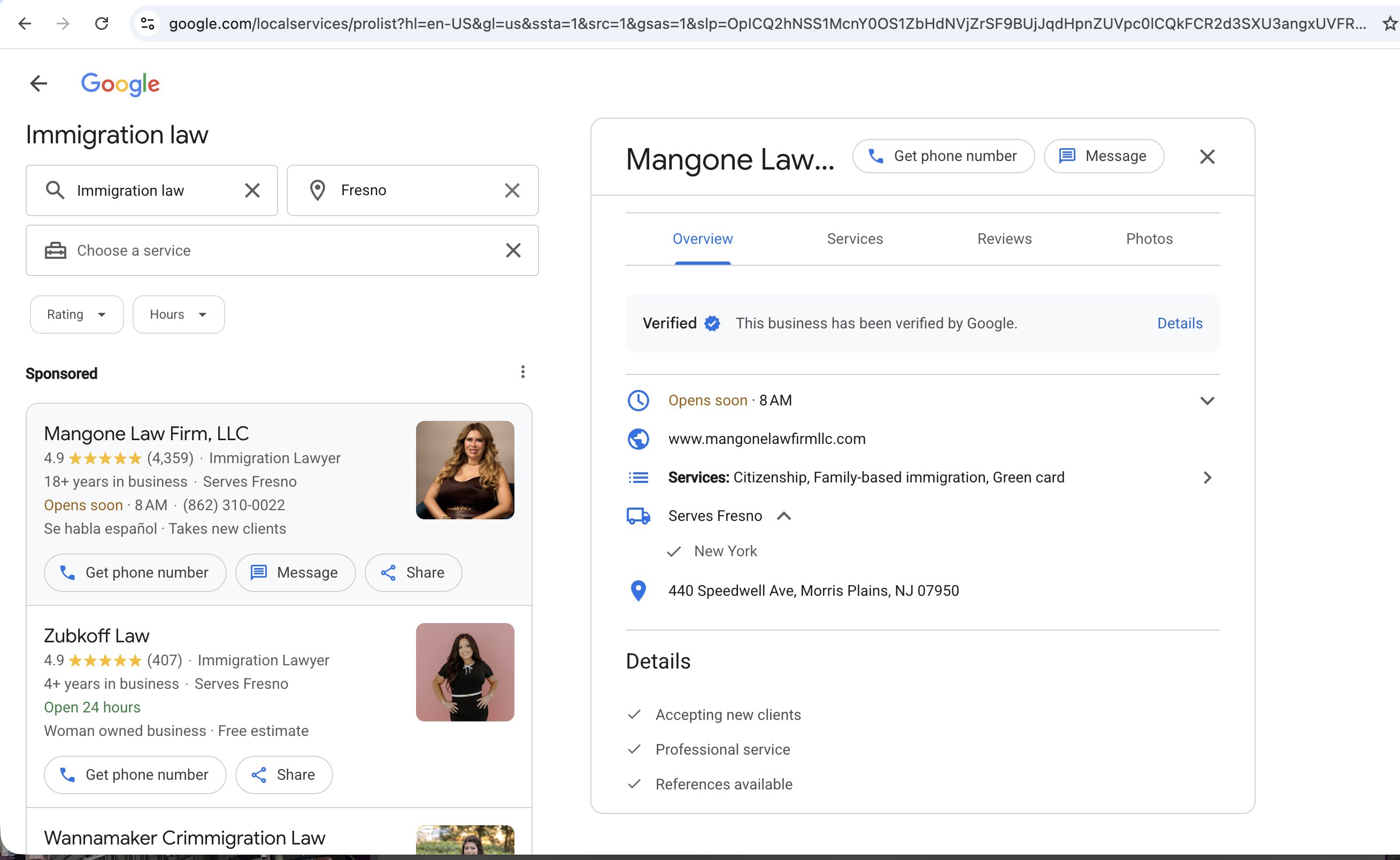Message Mangone Law Firm from its listing
Screen dimensions: 1400x860
296,573
